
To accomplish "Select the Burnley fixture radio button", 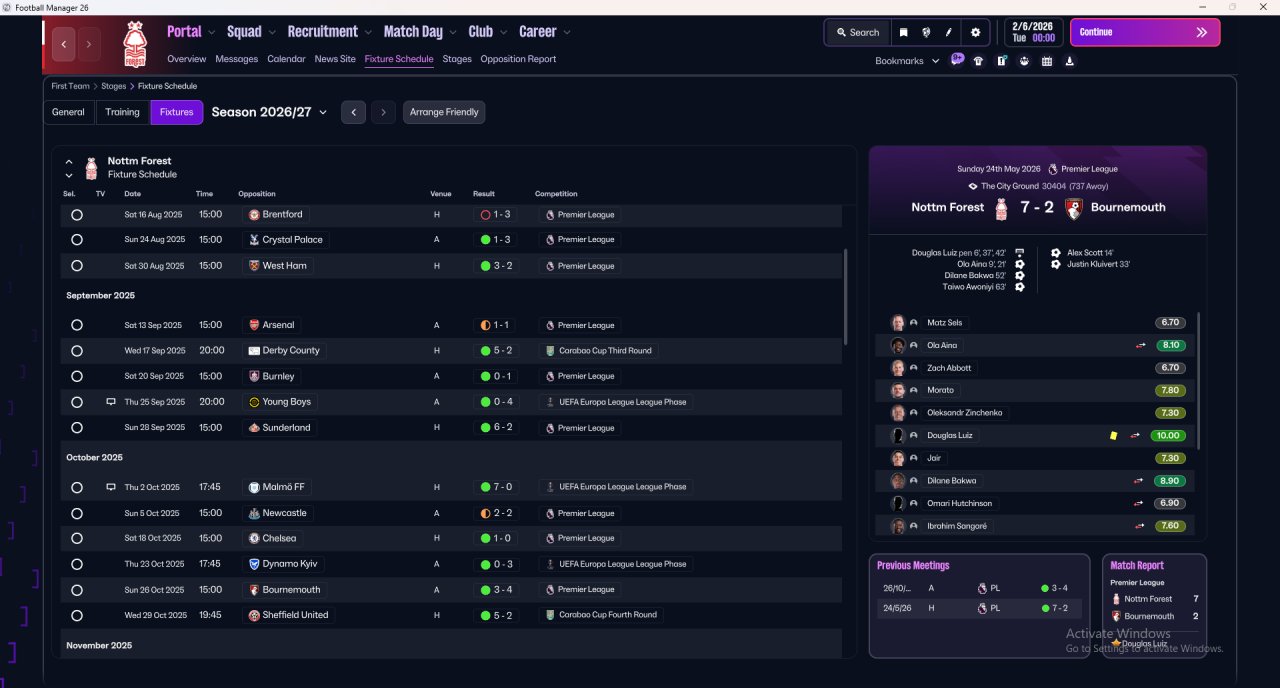I will (x=77, y=377).
